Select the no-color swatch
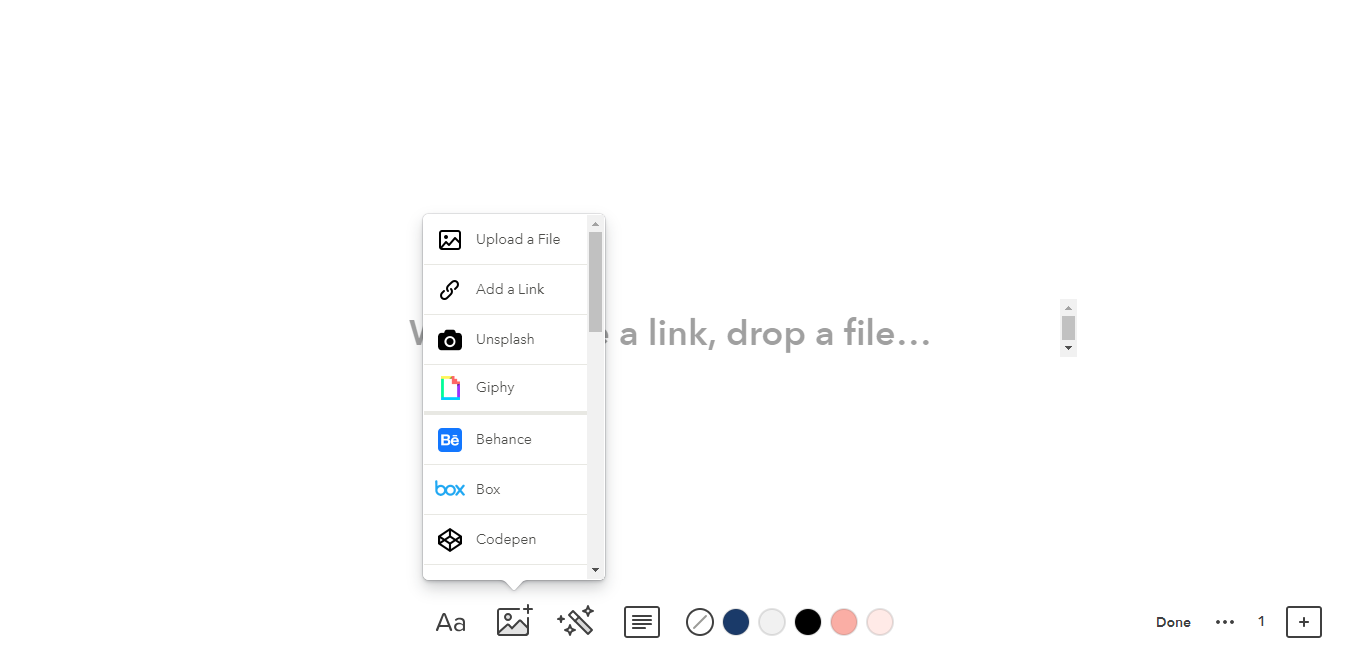The width and height of the screenshot is (1364, 657). tap(700, 622)
